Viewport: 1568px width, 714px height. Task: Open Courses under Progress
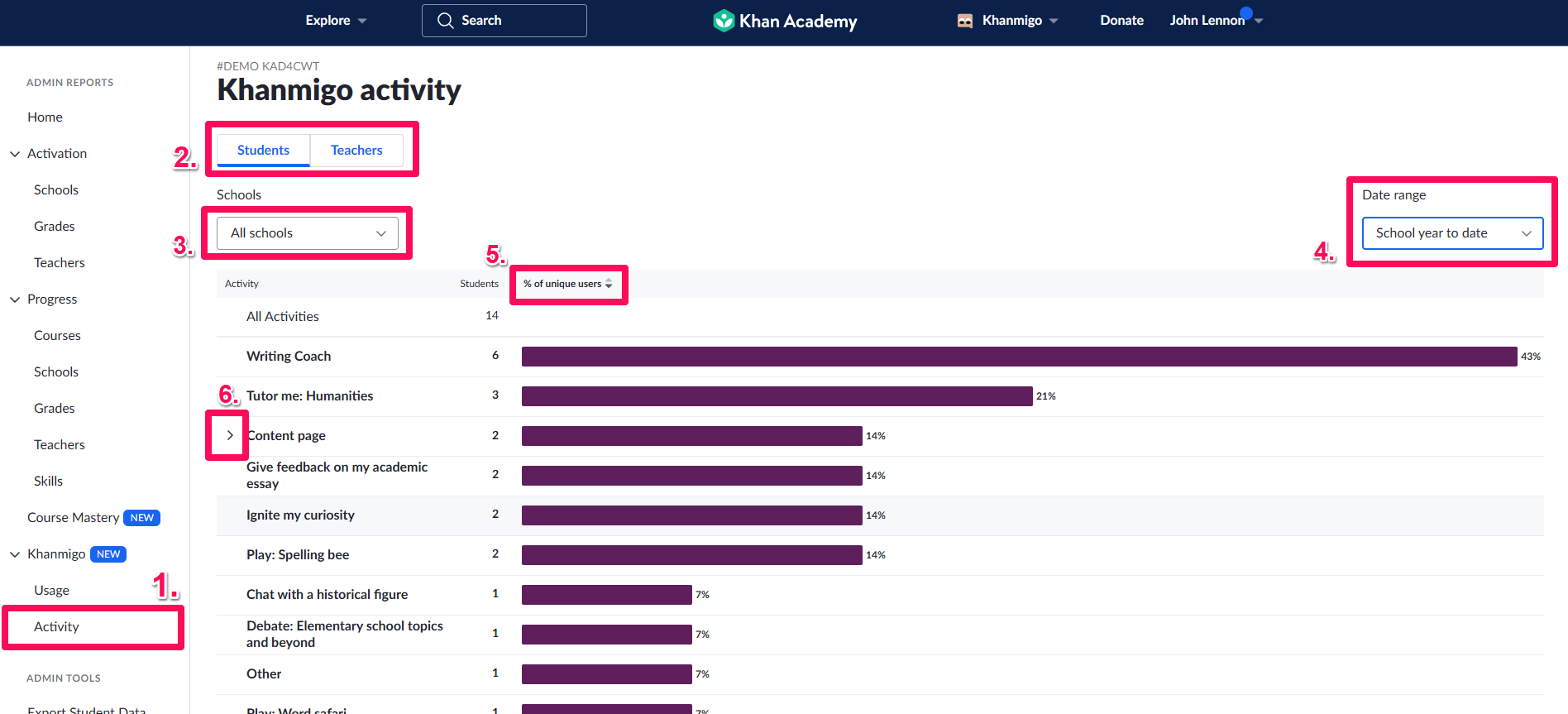click(57, 336)
